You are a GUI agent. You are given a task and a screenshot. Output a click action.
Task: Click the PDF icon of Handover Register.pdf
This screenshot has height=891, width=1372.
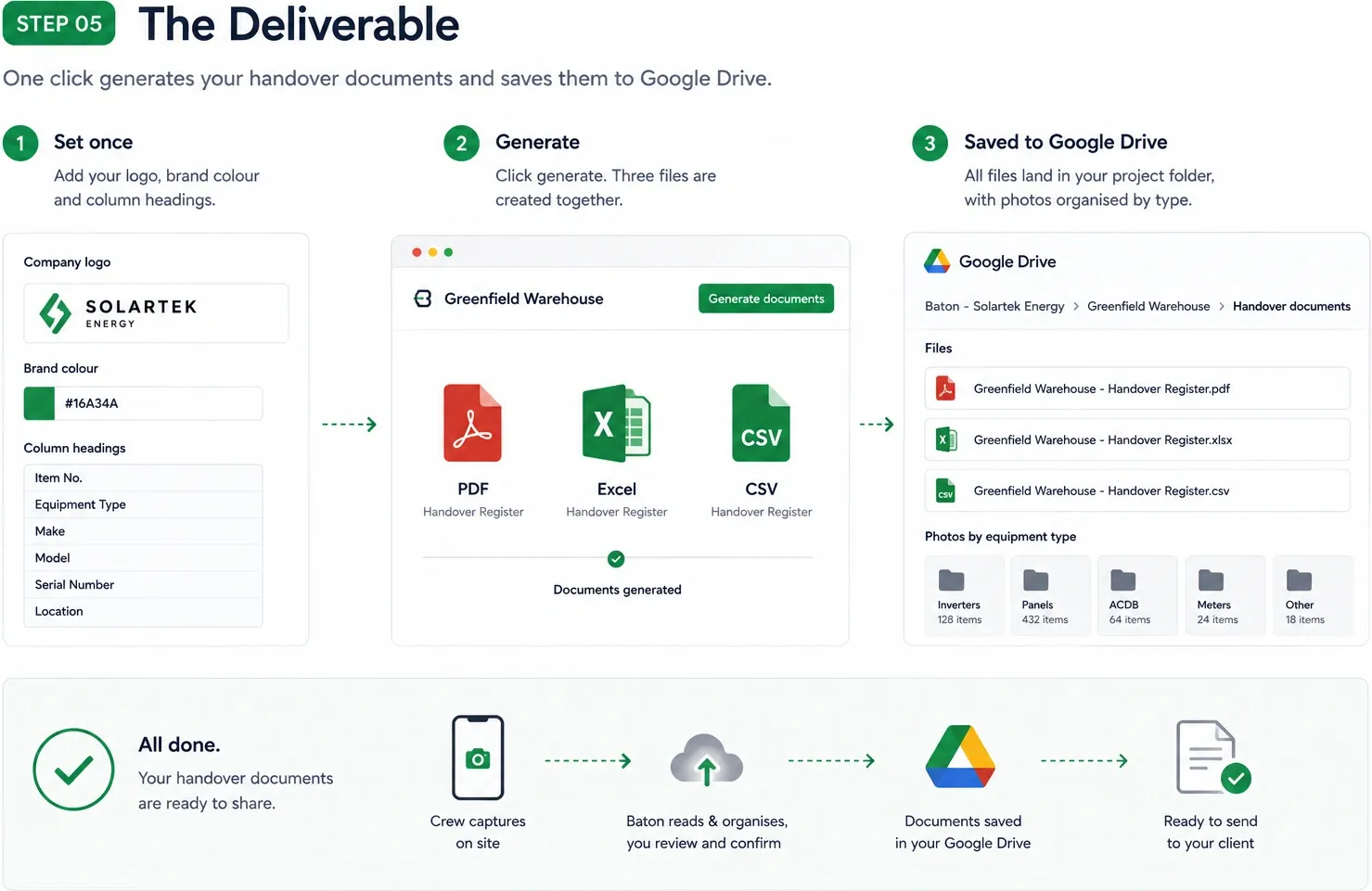click(x=945, y=388)
